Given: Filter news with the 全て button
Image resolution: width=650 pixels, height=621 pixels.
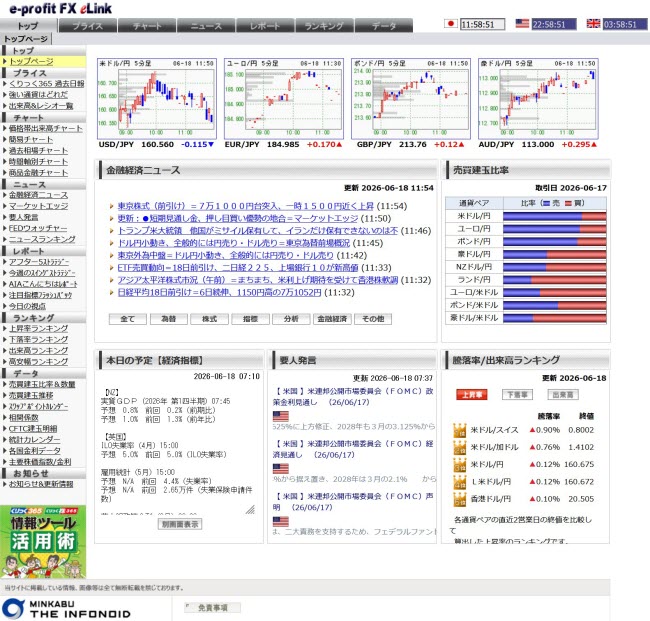Looking at the screenshot, I should 128,319.
